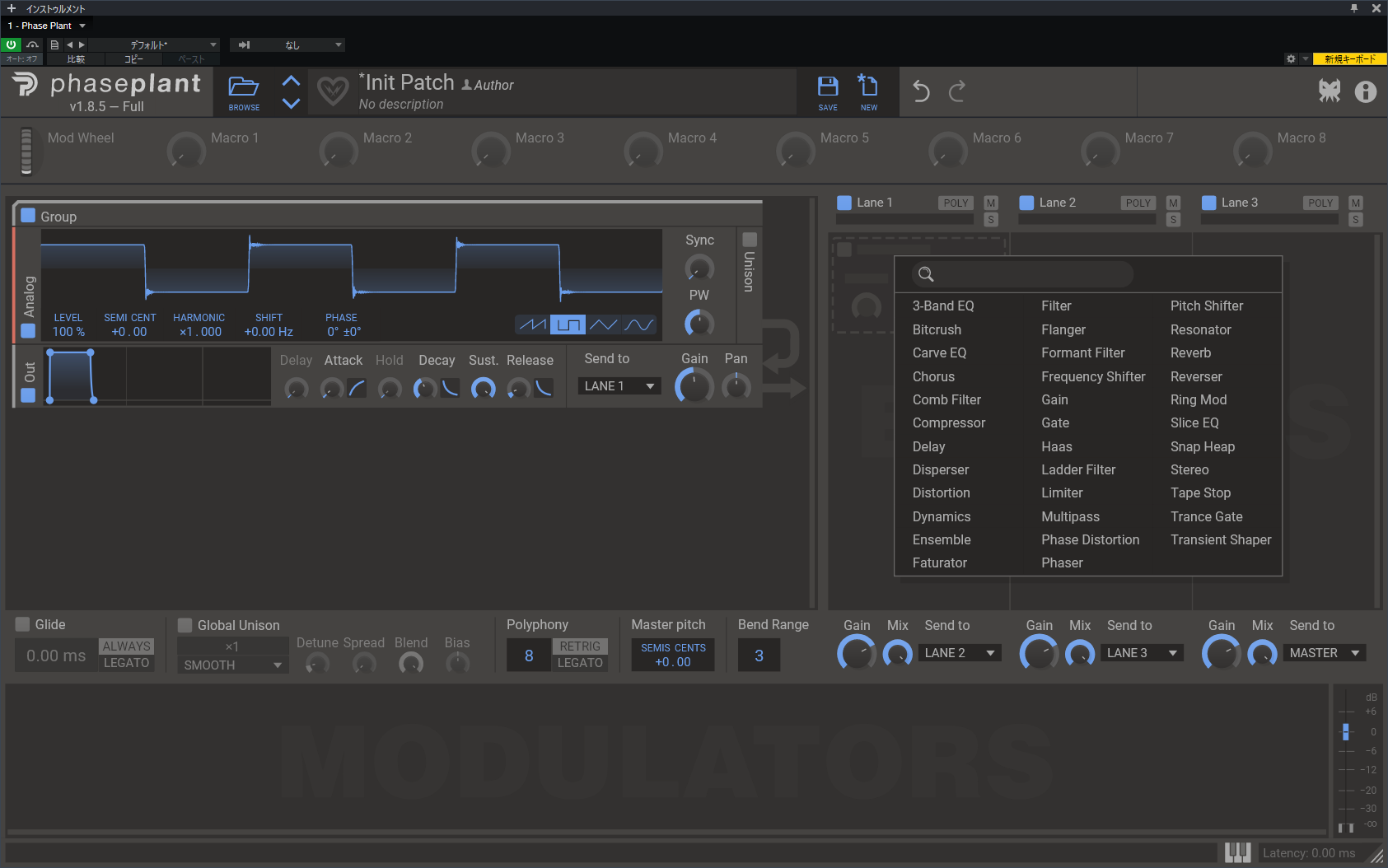Viewport: 1388px width, 868px height.
Task: Select the sawtooth waveform
Action: 532,324
